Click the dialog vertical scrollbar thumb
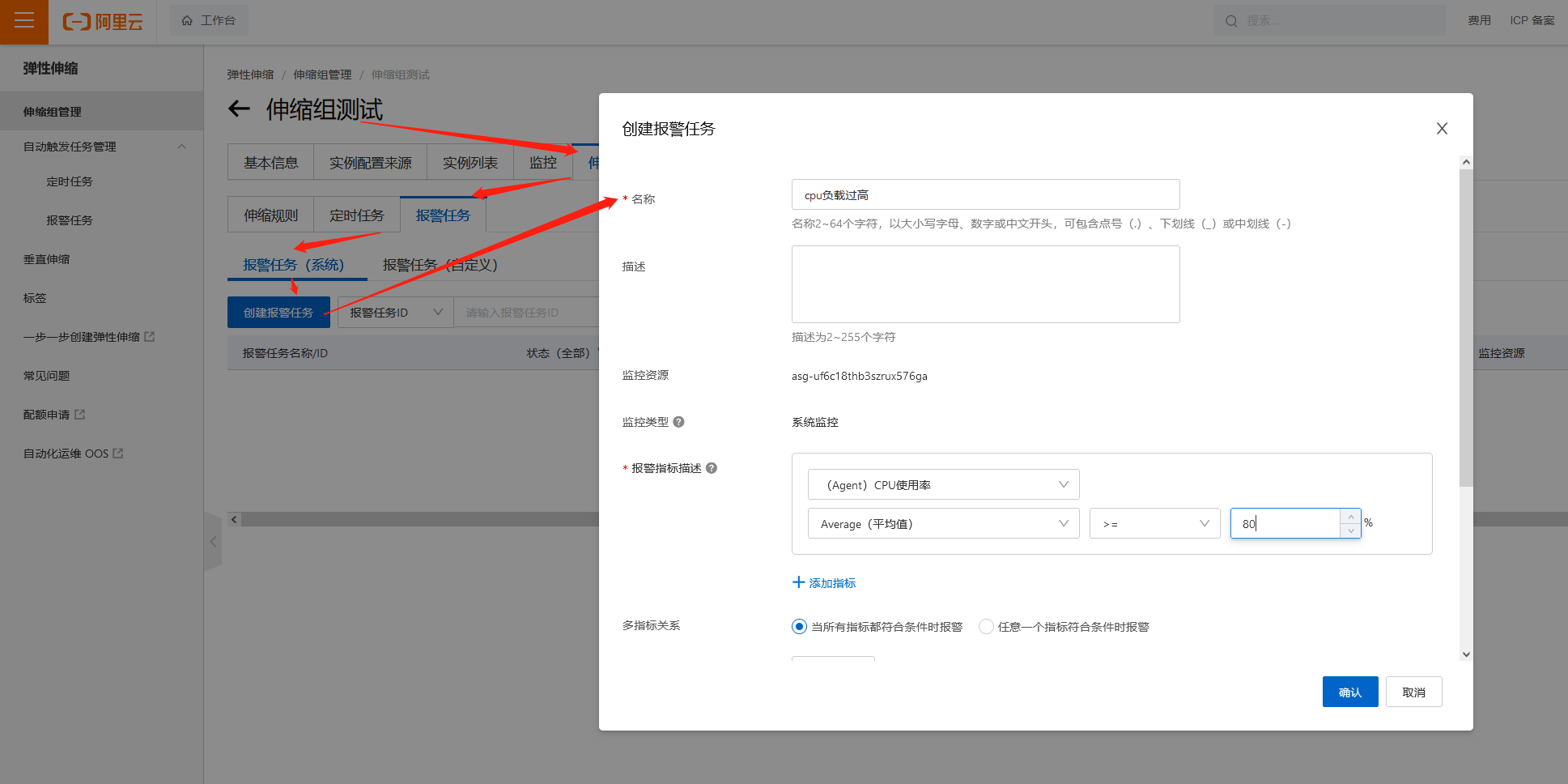Screen dimensions: 1568x784 click(1466, 328)
